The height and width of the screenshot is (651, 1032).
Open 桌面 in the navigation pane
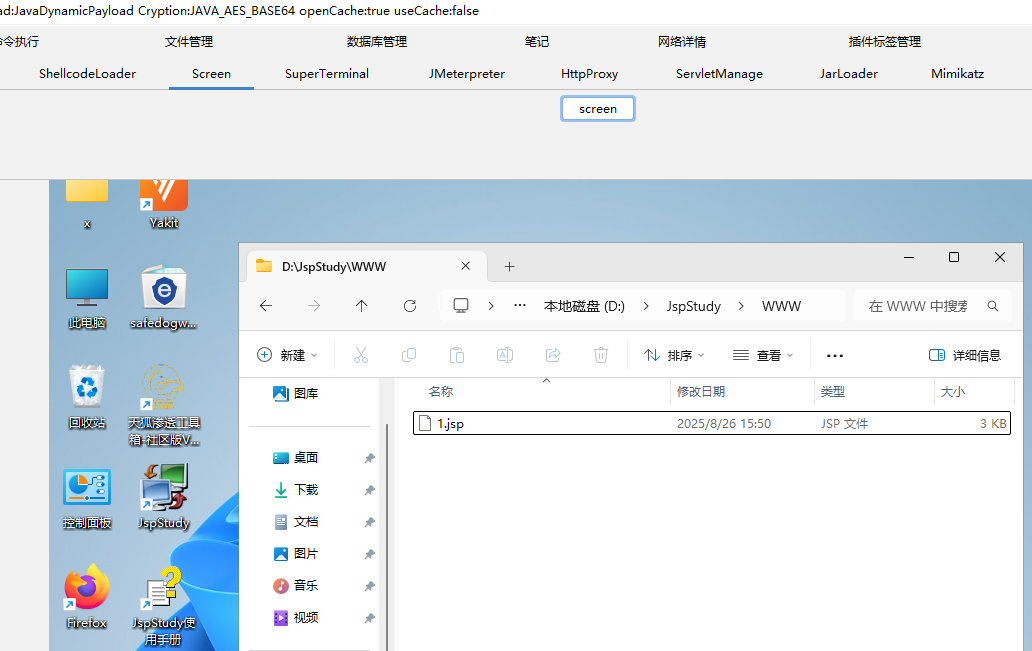pyautogui.click(x=296, y=458)
